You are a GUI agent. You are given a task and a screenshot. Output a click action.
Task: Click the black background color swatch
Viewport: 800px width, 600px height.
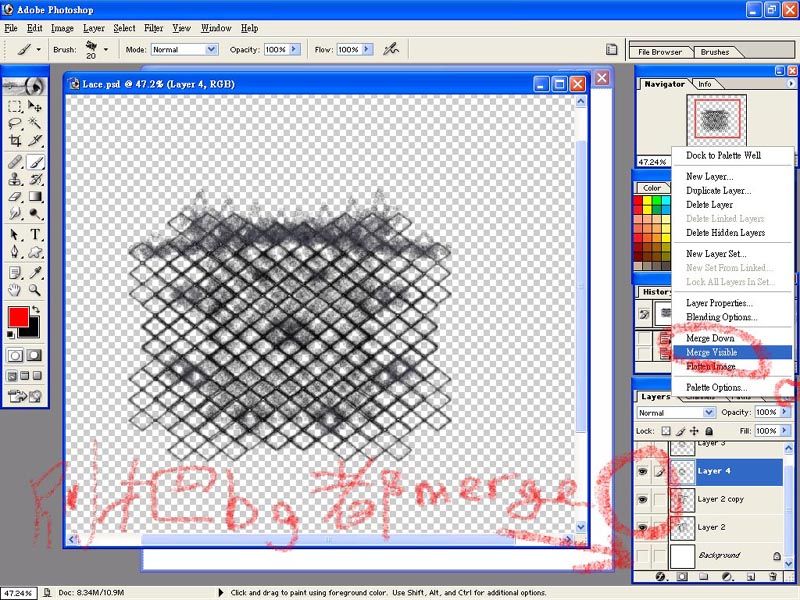[34, 330]
